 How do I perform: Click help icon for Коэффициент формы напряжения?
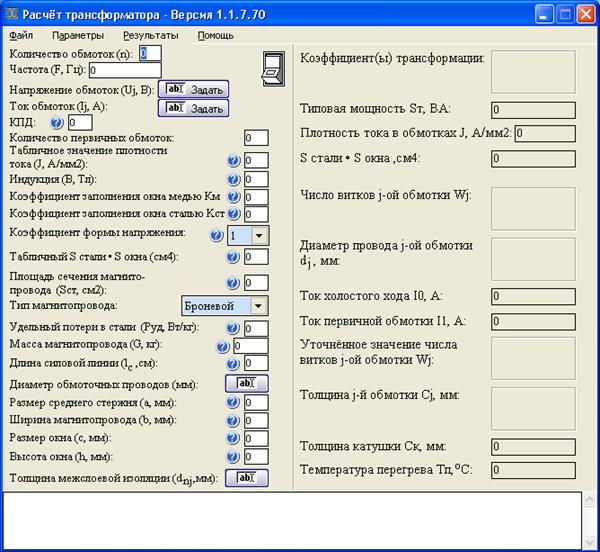[x=216, y=235]
